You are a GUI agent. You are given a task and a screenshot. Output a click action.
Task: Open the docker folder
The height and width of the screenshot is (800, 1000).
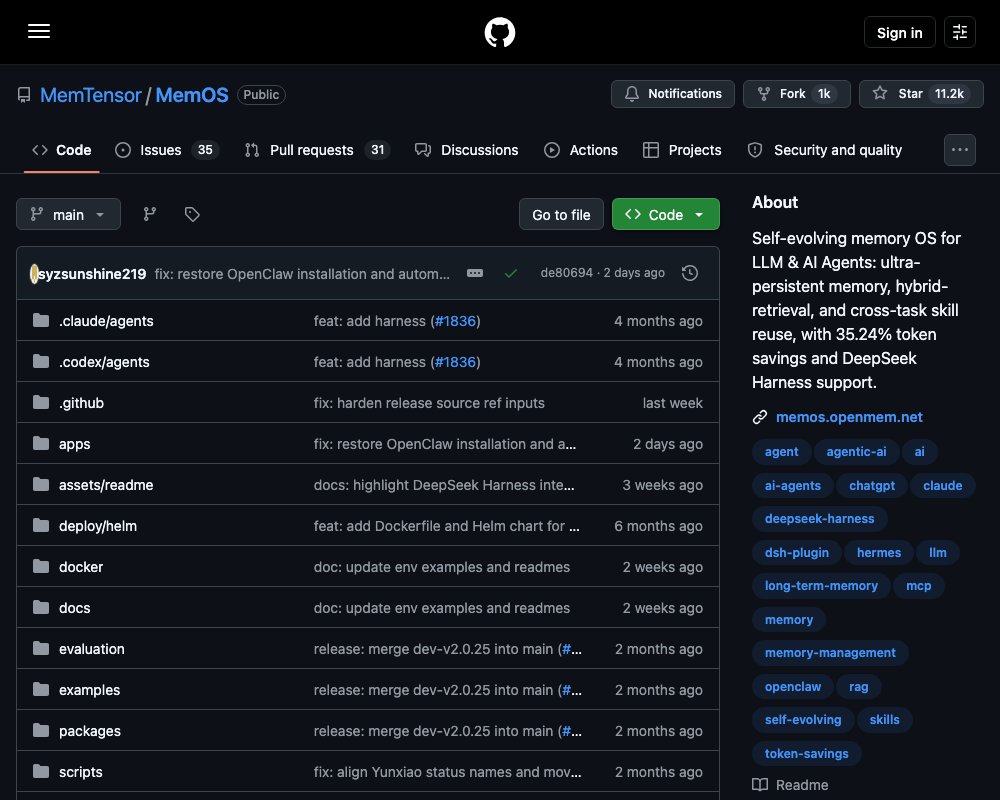click(80, 567)
